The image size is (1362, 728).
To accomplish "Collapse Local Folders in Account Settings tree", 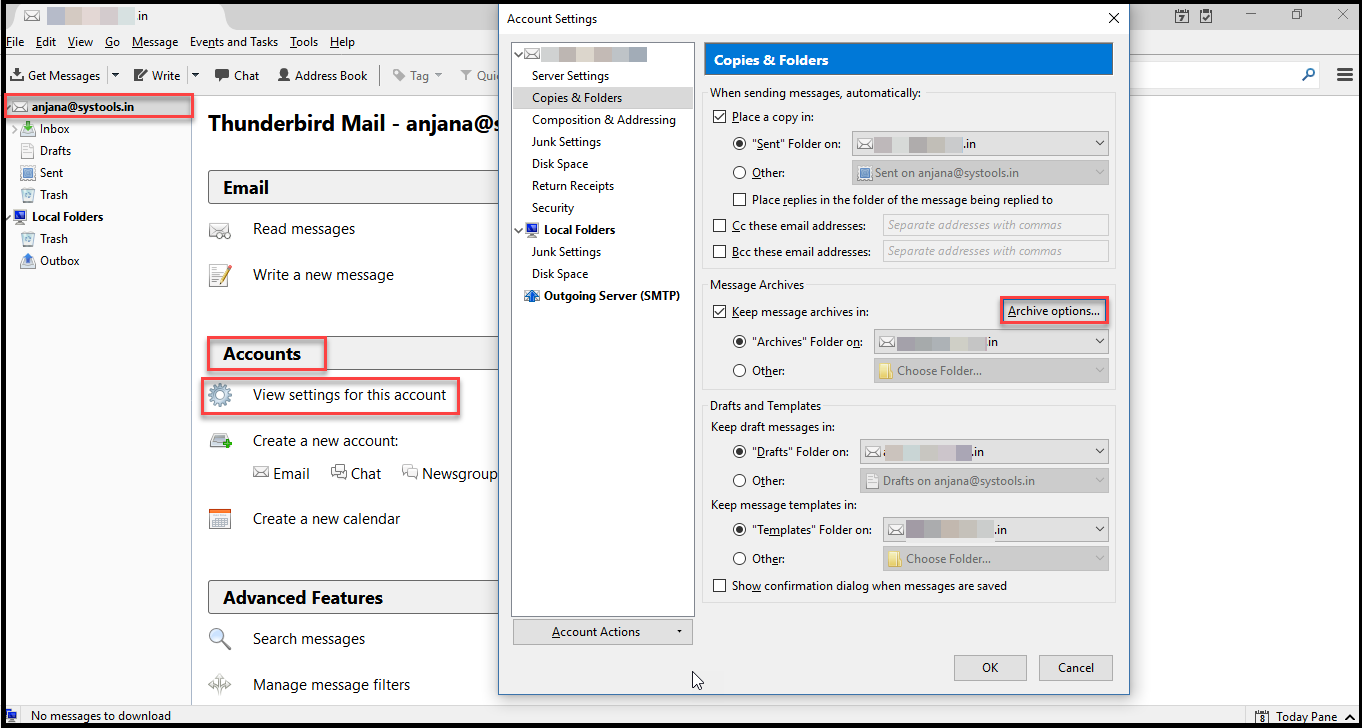I will pos(518,230).
